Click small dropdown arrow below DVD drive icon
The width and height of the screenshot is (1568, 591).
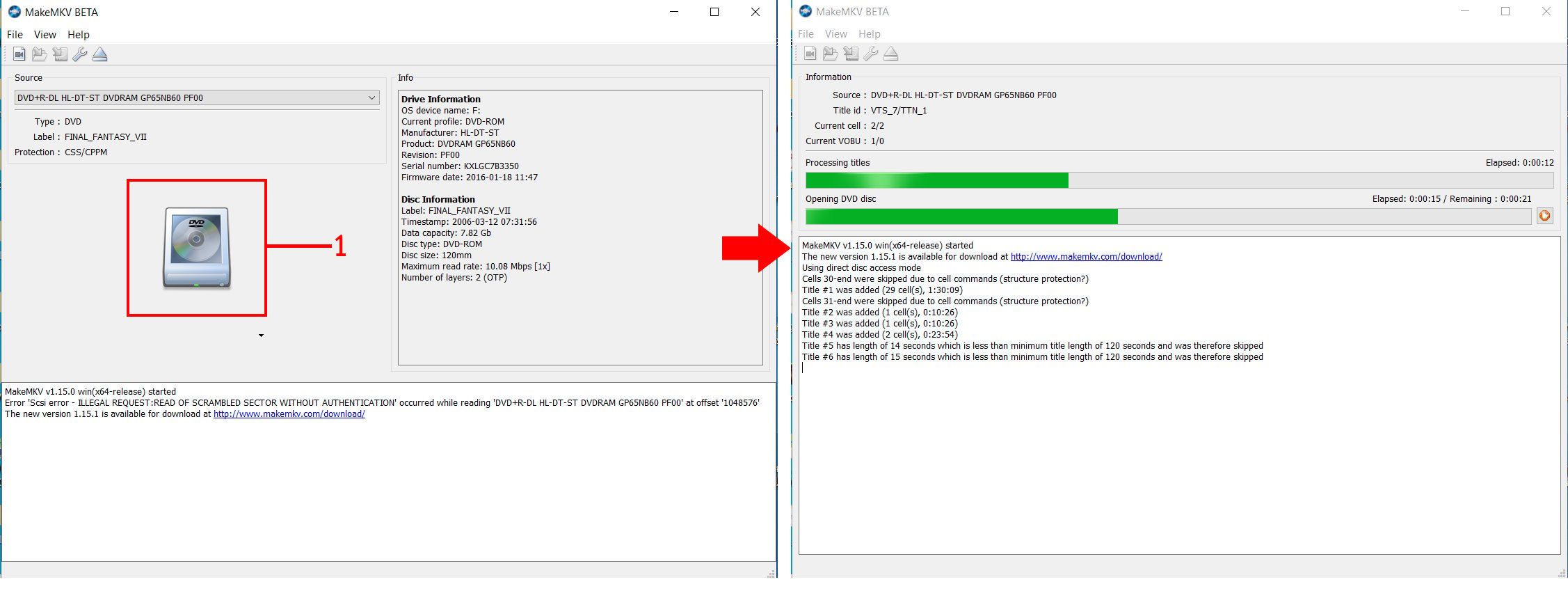[x=261, y=336]
